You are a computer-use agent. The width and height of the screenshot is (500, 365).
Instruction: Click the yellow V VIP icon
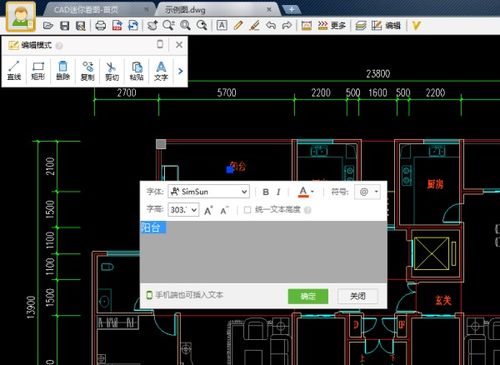[x=416, y=26]
